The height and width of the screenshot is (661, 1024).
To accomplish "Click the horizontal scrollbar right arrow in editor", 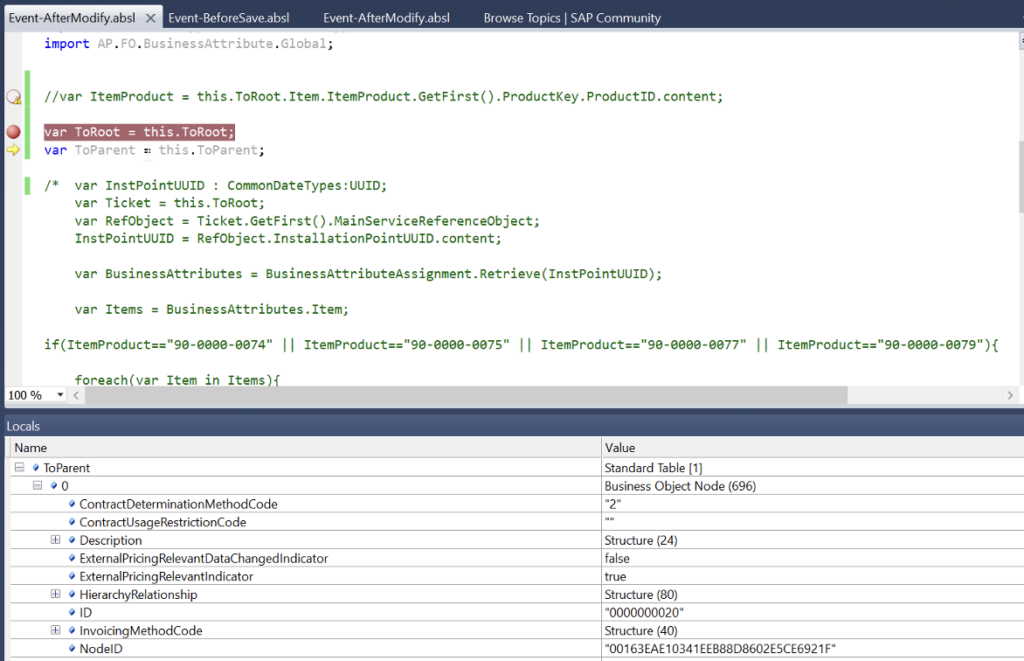I will coord(1012,395).
